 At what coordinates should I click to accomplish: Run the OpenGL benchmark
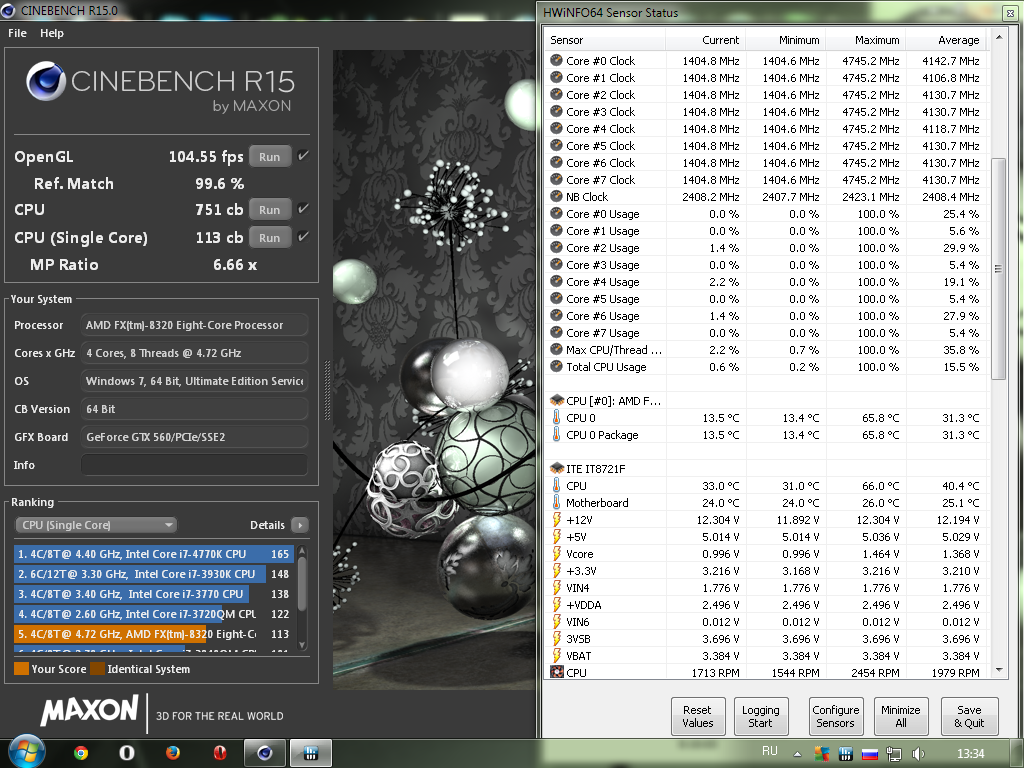270,157
